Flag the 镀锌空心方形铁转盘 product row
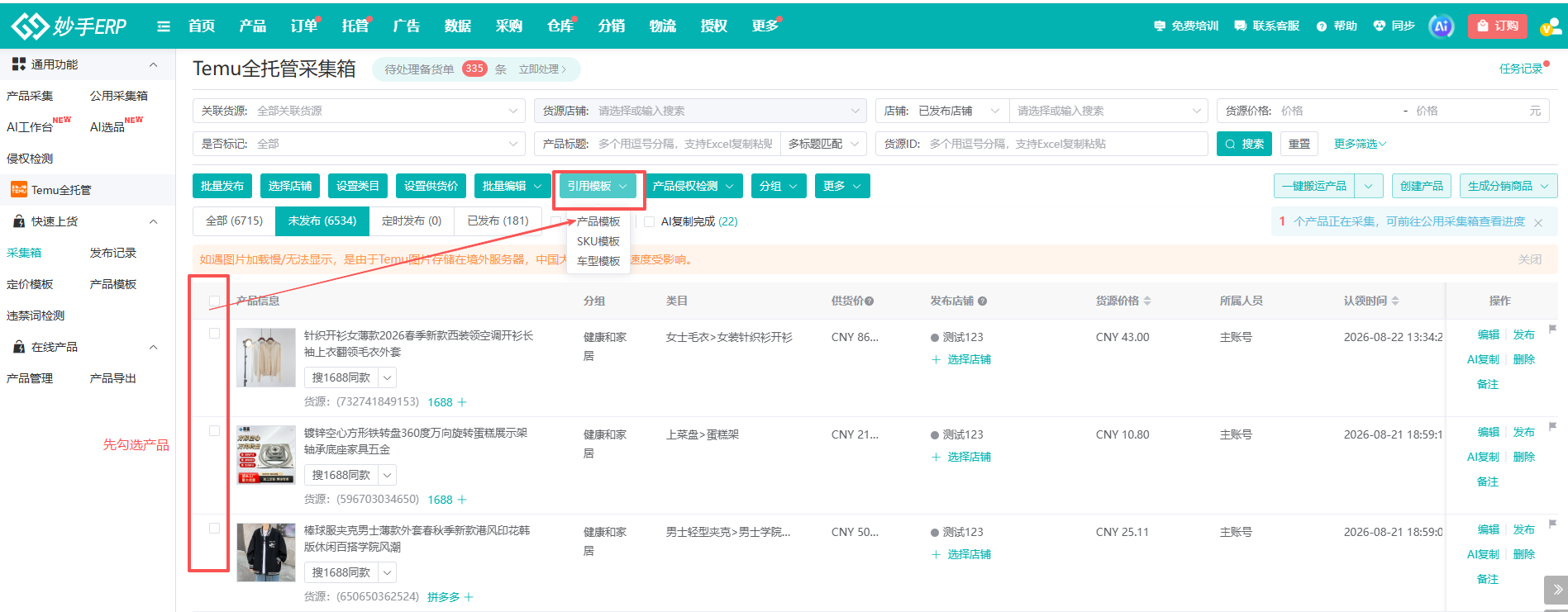The height and width of the screenshot is (612, 1568). click(1552, 426)
